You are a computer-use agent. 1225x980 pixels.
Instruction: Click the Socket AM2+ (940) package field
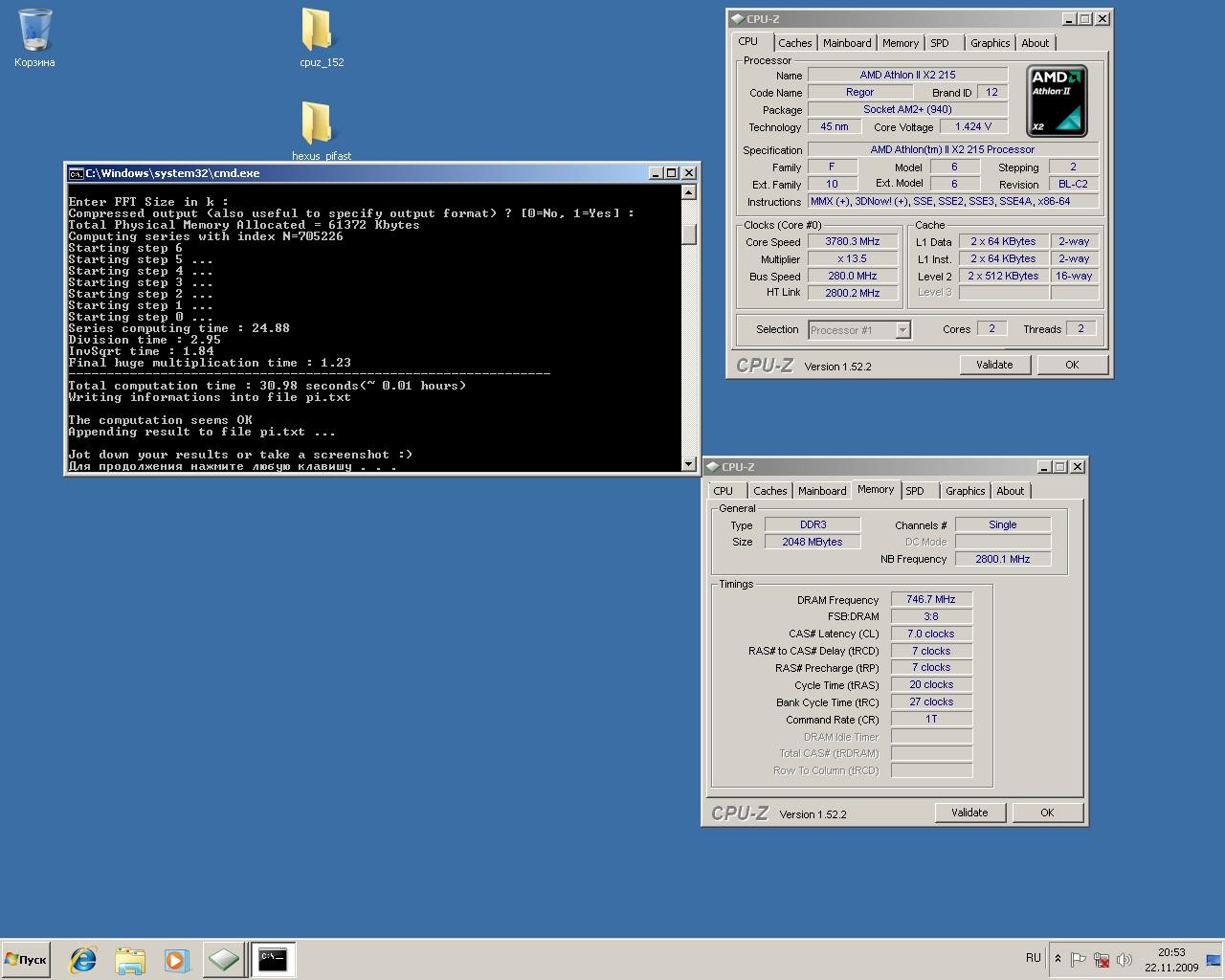tap(907, 109)
